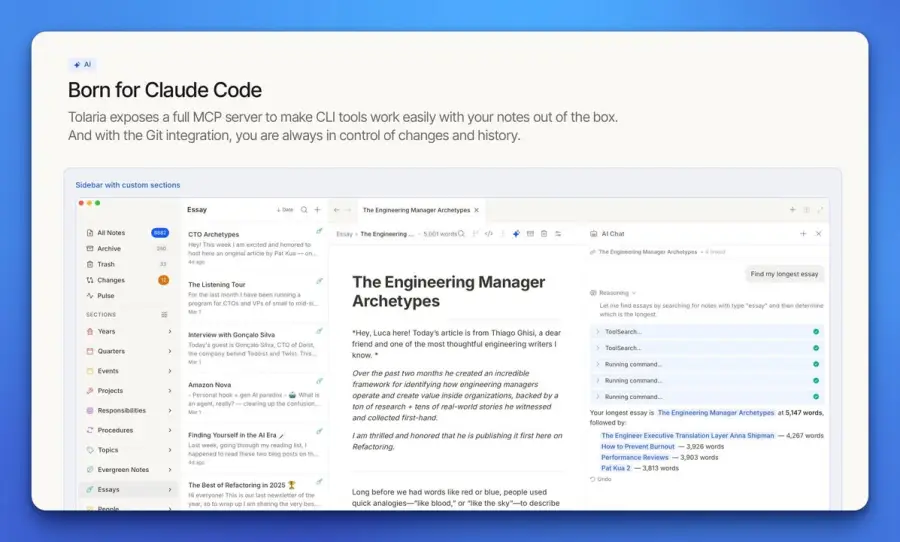Viewport: 900px width, 542px height.
Task: Open Performance Reviews link
Action: (x=635, y=458)
